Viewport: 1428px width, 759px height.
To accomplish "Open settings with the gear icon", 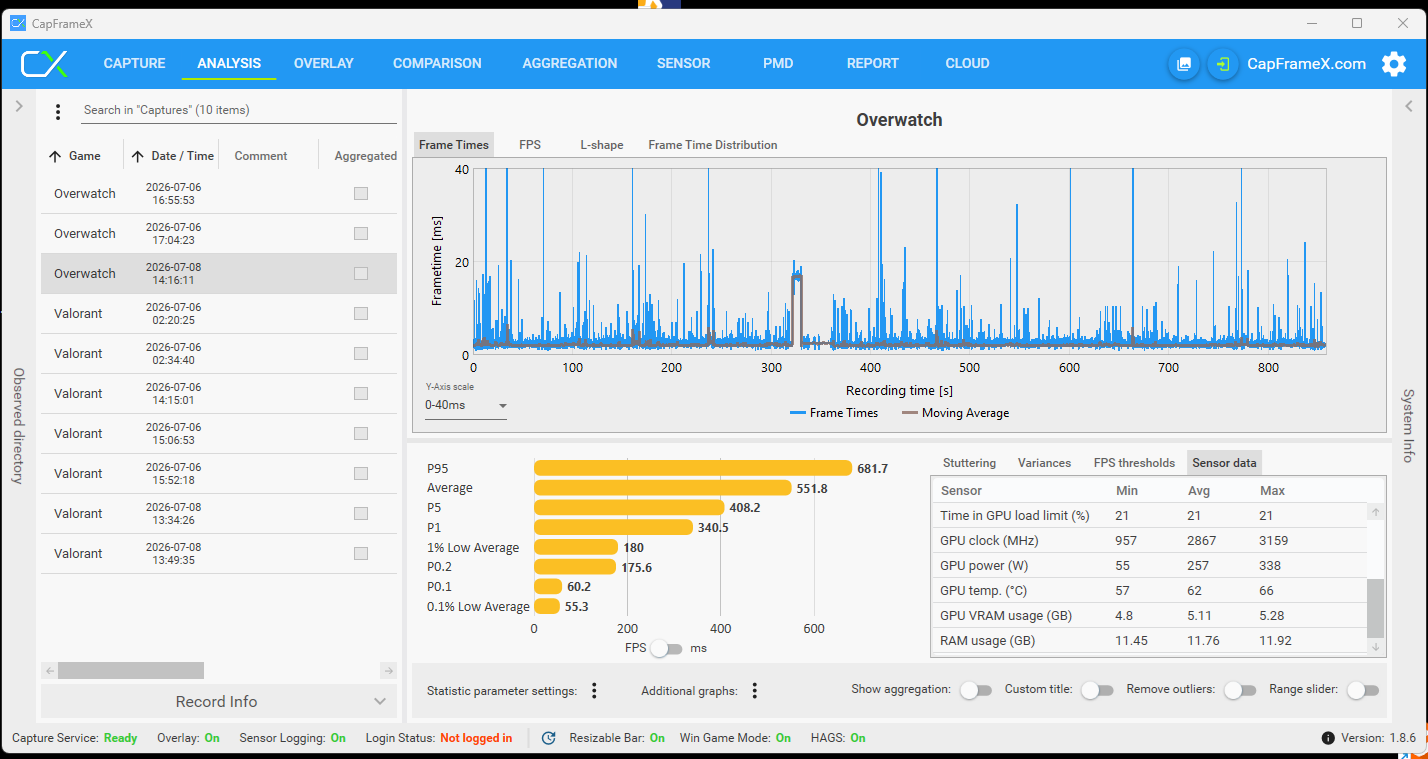I will point(1394,64).
